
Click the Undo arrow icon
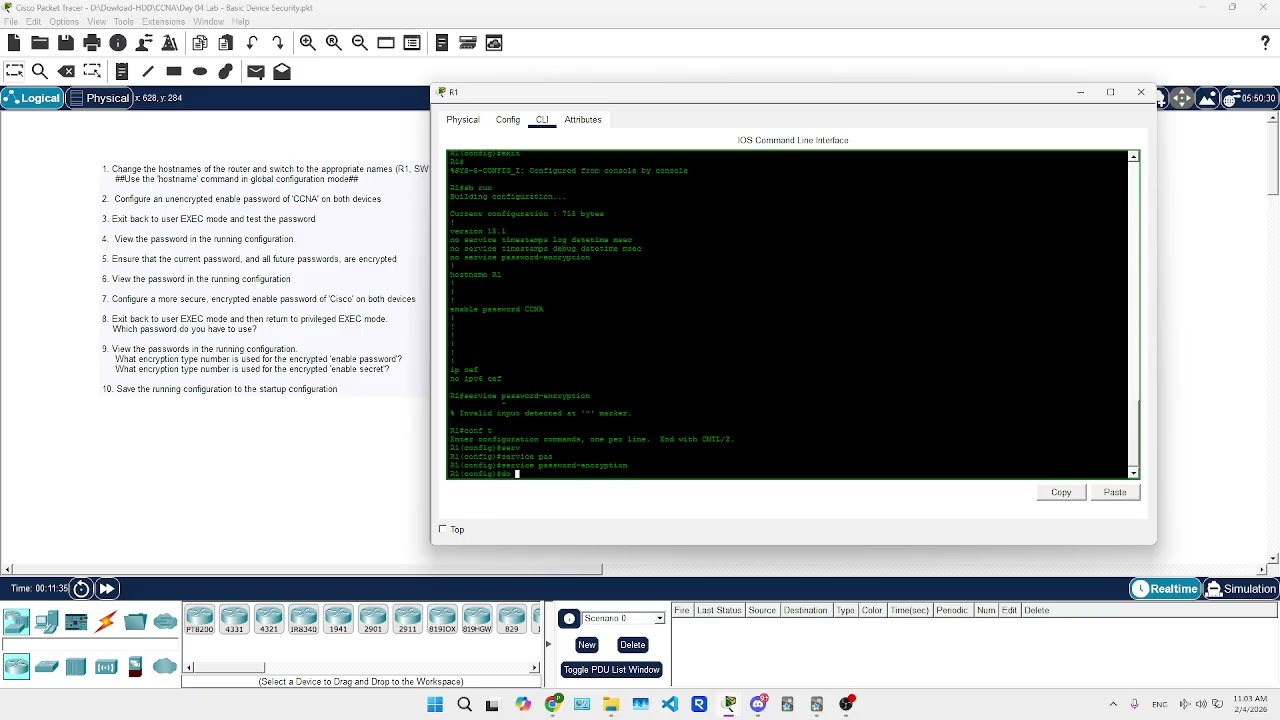pyautogui.click(x=252, y=43)
